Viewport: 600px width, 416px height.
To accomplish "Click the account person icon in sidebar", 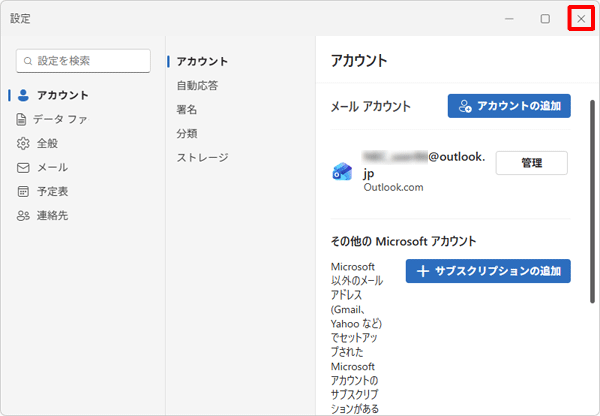I will coord(23,95).
